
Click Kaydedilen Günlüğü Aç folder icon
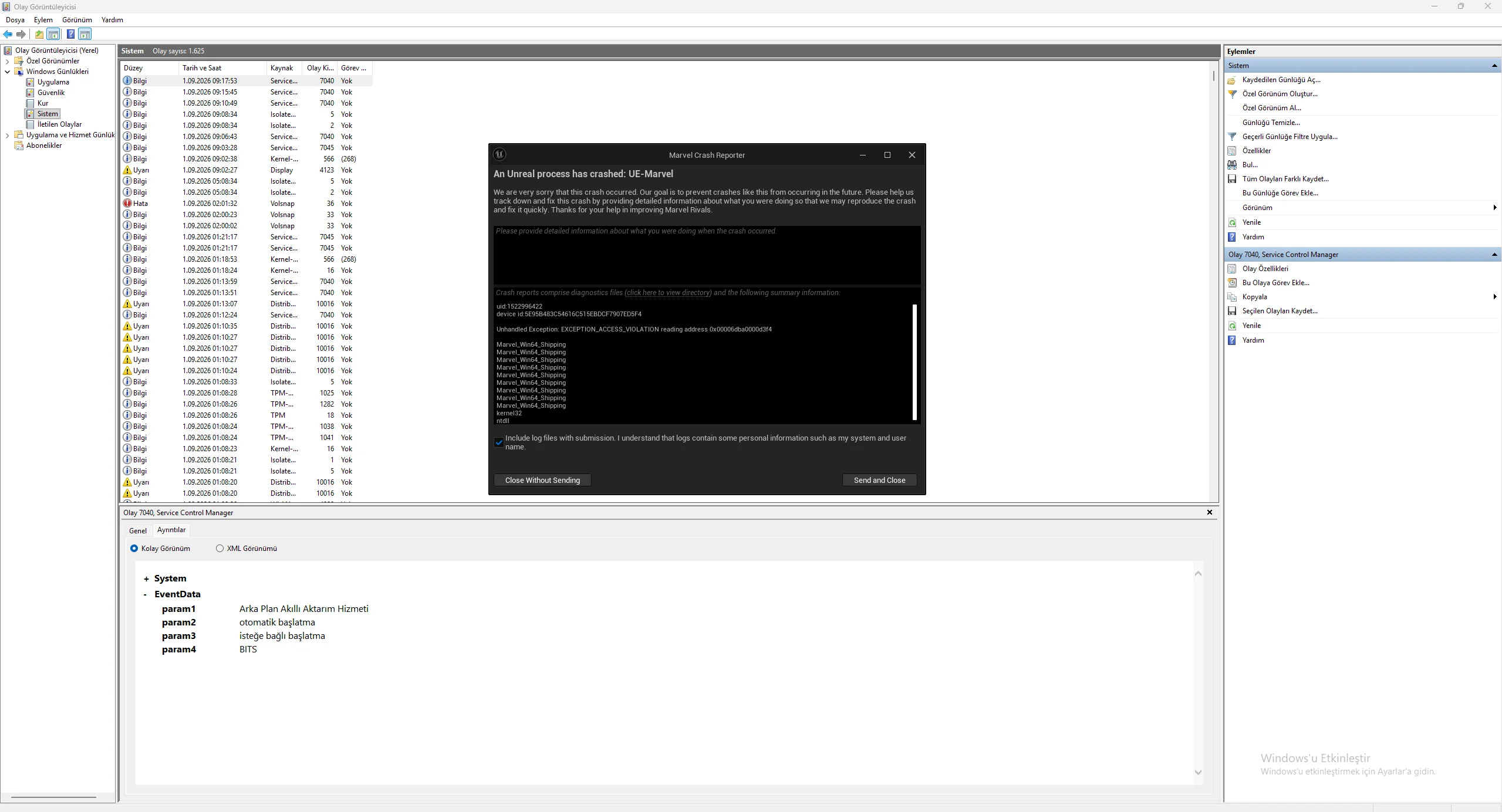click(x=1232, y=80)
